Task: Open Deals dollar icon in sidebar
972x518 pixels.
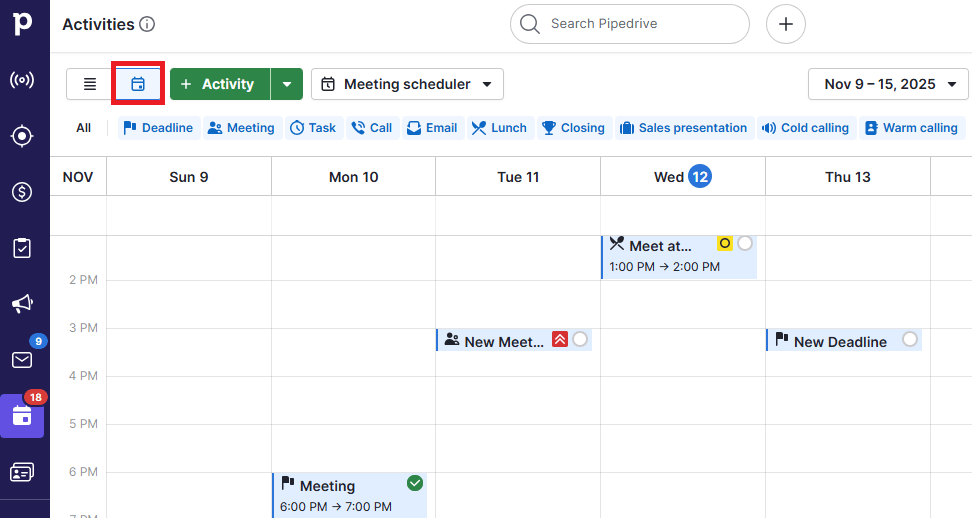Action: click(22, 192)
